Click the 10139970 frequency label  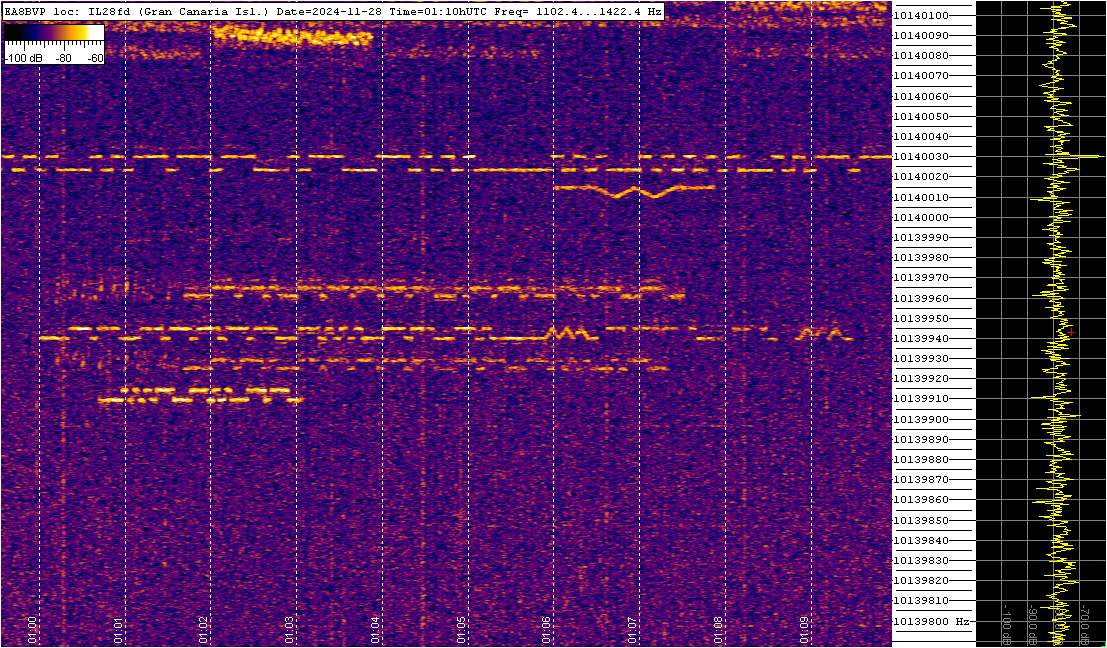coord(921,278)
